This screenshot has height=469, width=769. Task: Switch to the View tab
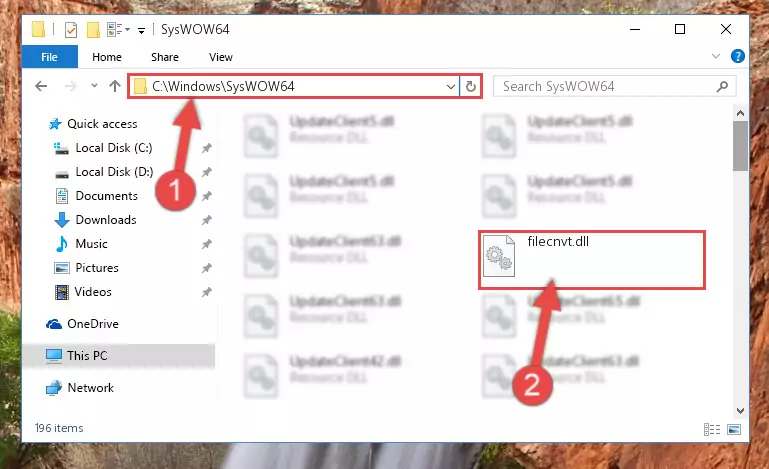click(x=221, y=57)
